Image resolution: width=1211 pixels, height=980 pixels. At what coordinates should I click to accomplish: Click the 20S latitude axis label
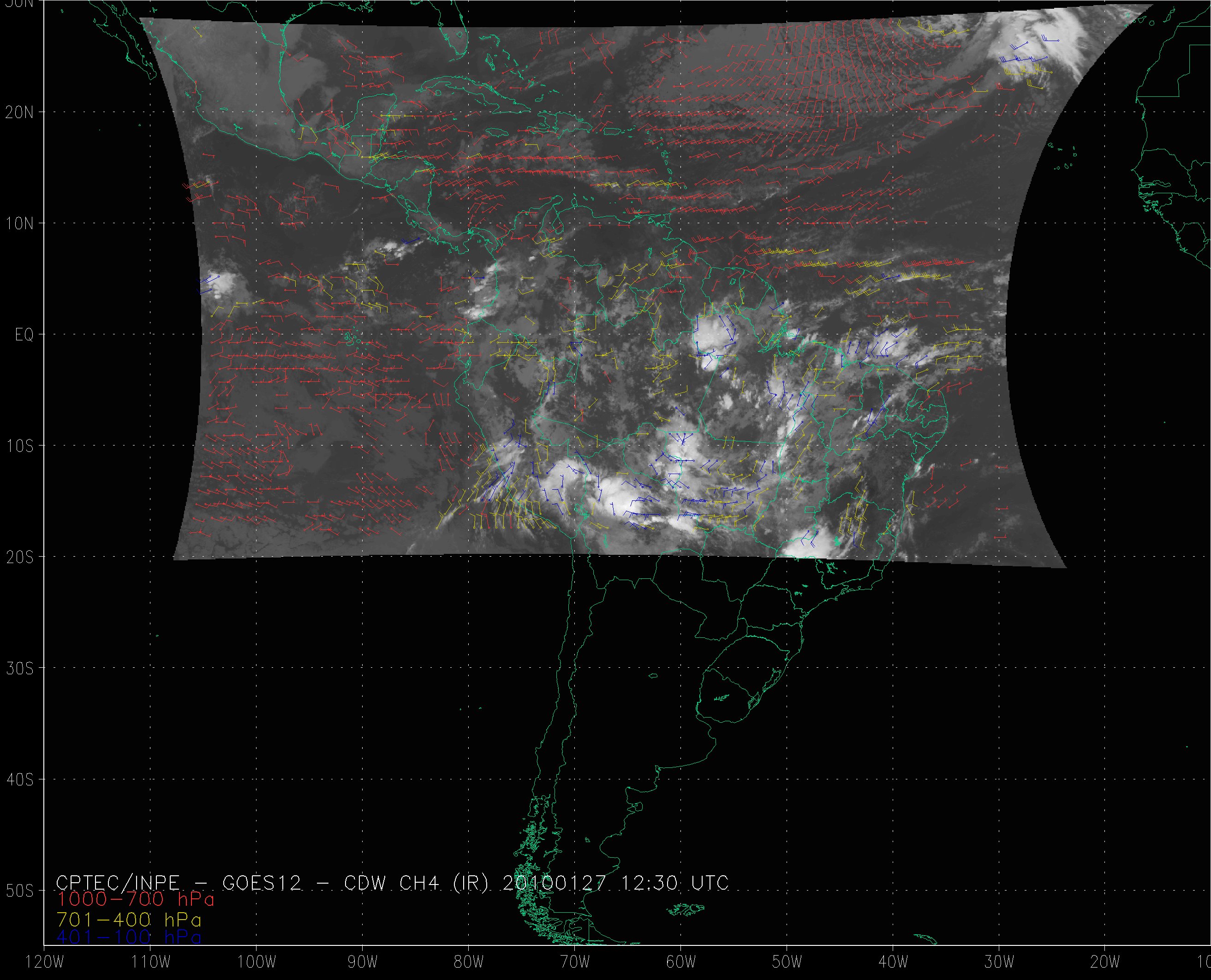tap(20, 557)
